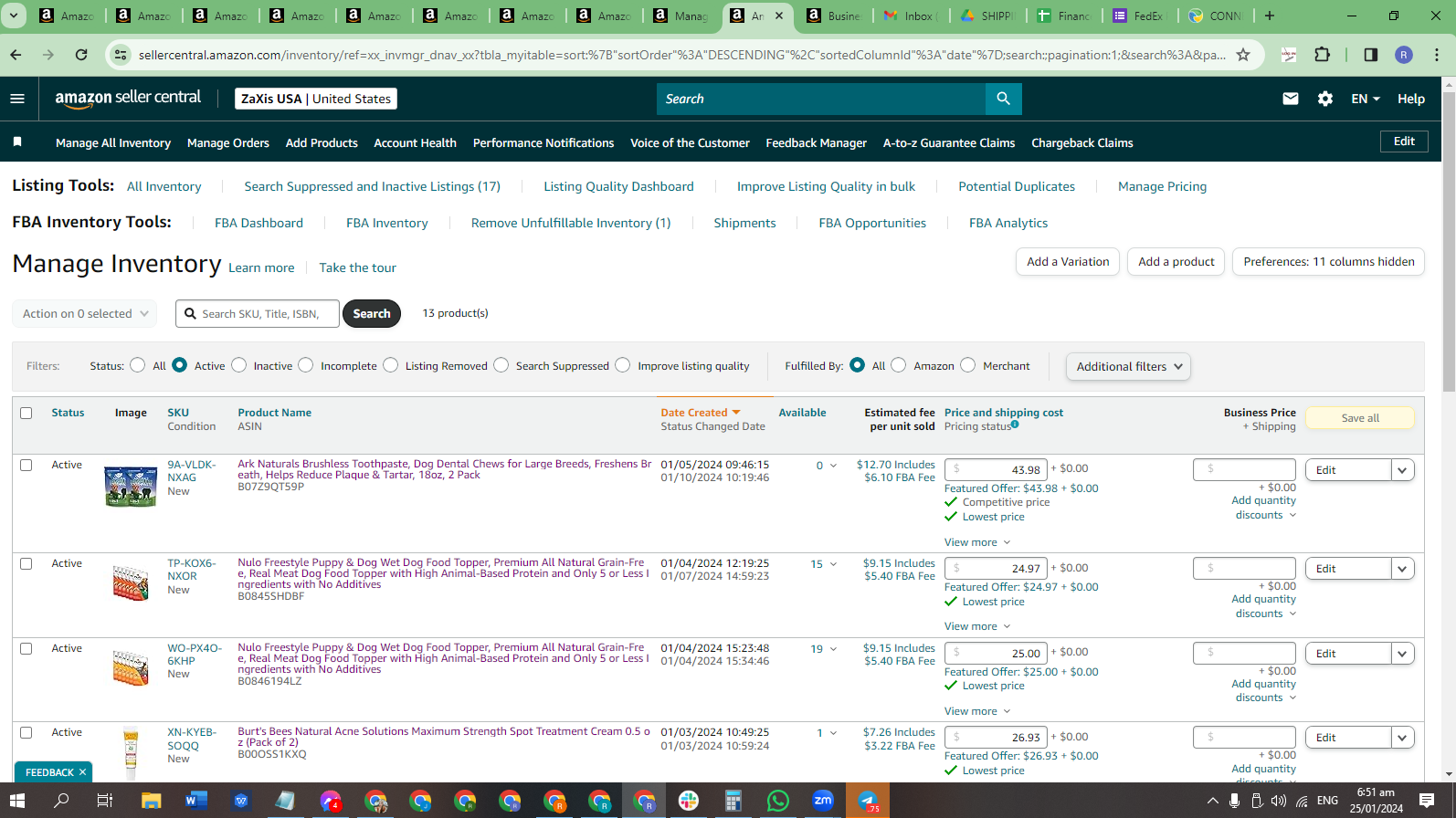Open the Chrome profile avatar
Screen dimensions: 1456x818
(1404, 55)
